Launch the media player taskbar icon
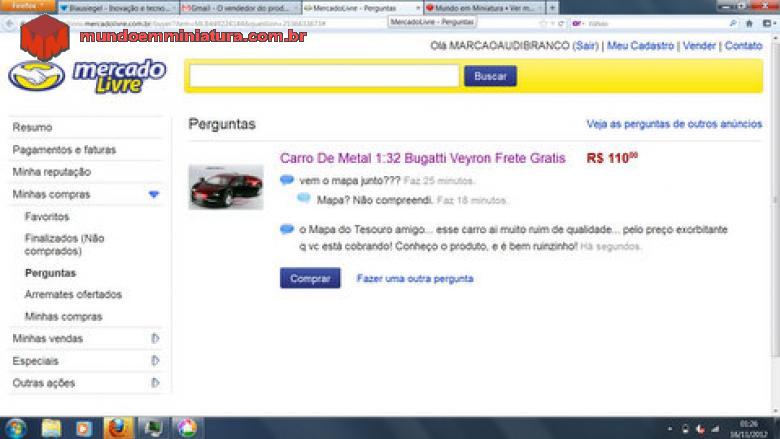780x439 pixels. 84,428
